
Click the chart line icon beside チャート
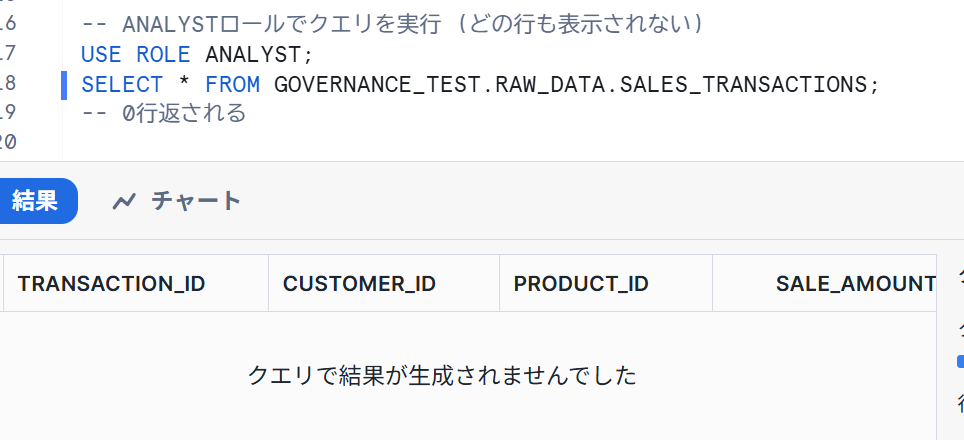[x=124, y=201]
